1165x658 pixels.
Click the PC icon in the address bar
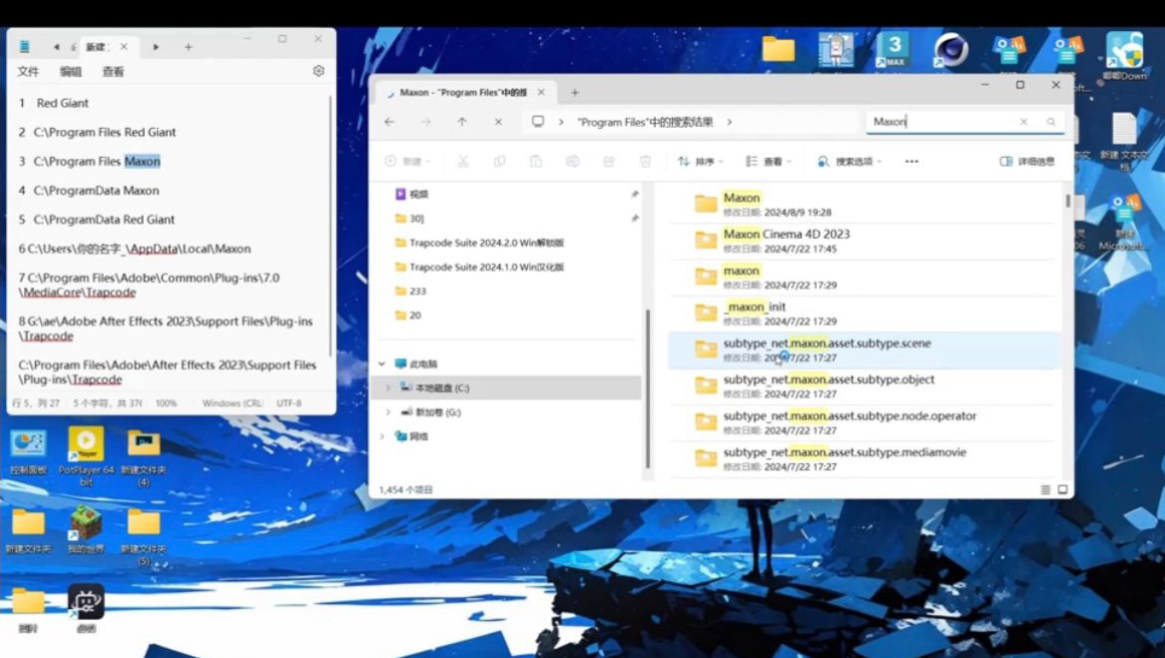tap(538, 122)
